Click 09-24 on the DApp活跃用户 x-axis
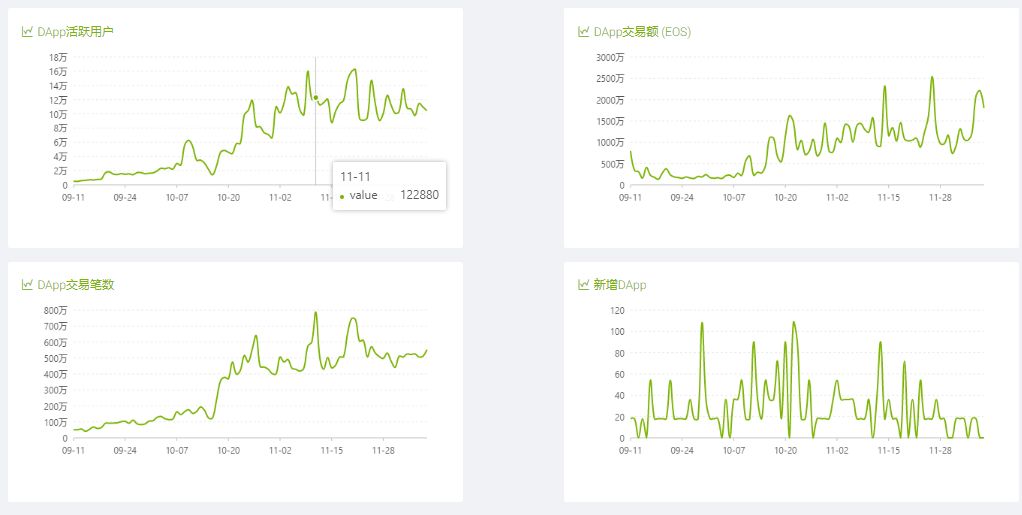1022x515 pixels. pos(125,197)
